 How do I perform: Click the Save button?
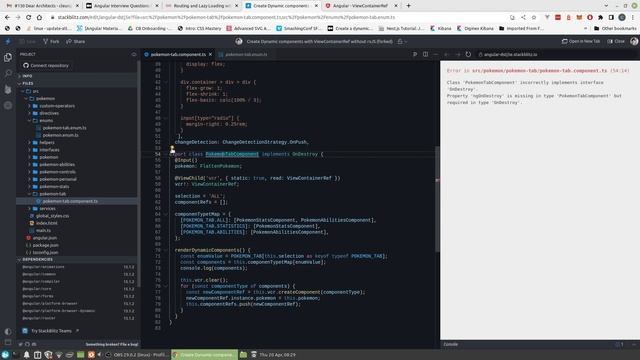coord(28,41)
